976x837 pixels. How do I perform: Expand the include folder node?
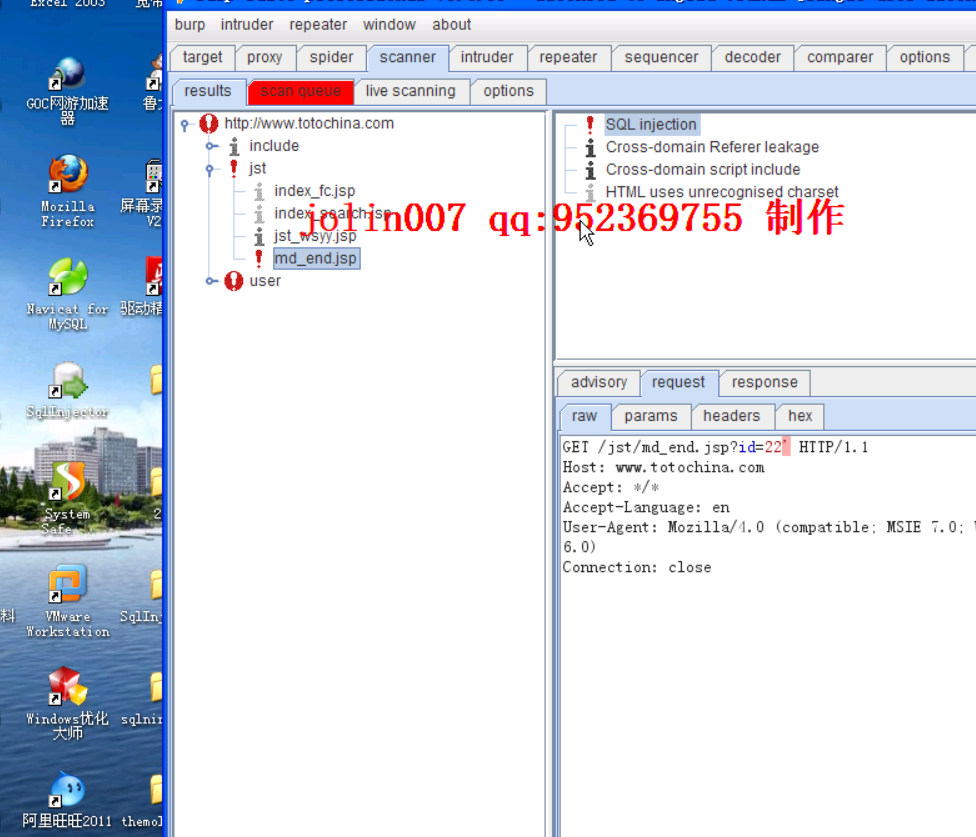212,146
